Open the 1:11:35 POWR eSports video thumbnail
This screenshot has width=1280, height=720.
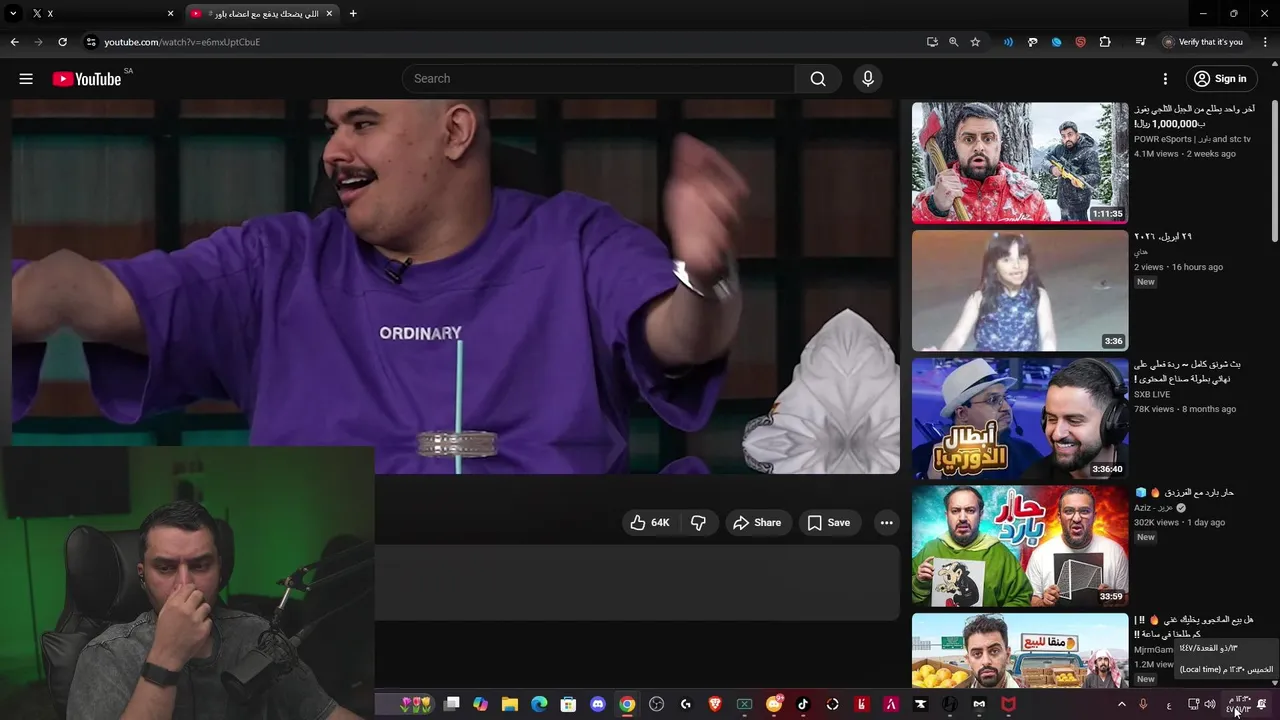(1019, 162)
